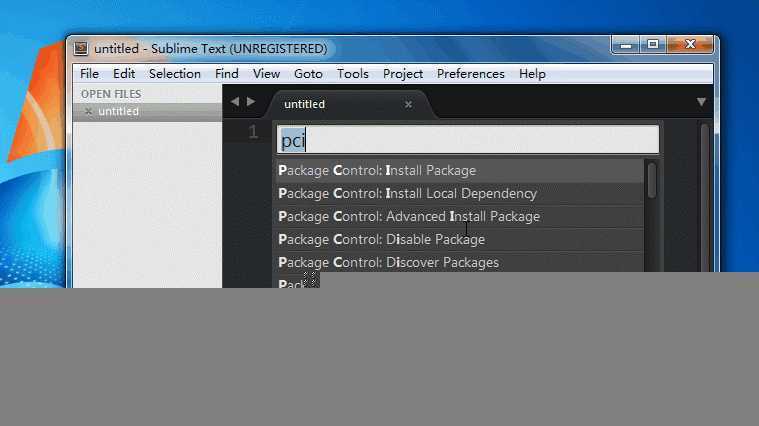Screen dimensions: 759x426
Task: Open the View menu
Action: point(266,74)
